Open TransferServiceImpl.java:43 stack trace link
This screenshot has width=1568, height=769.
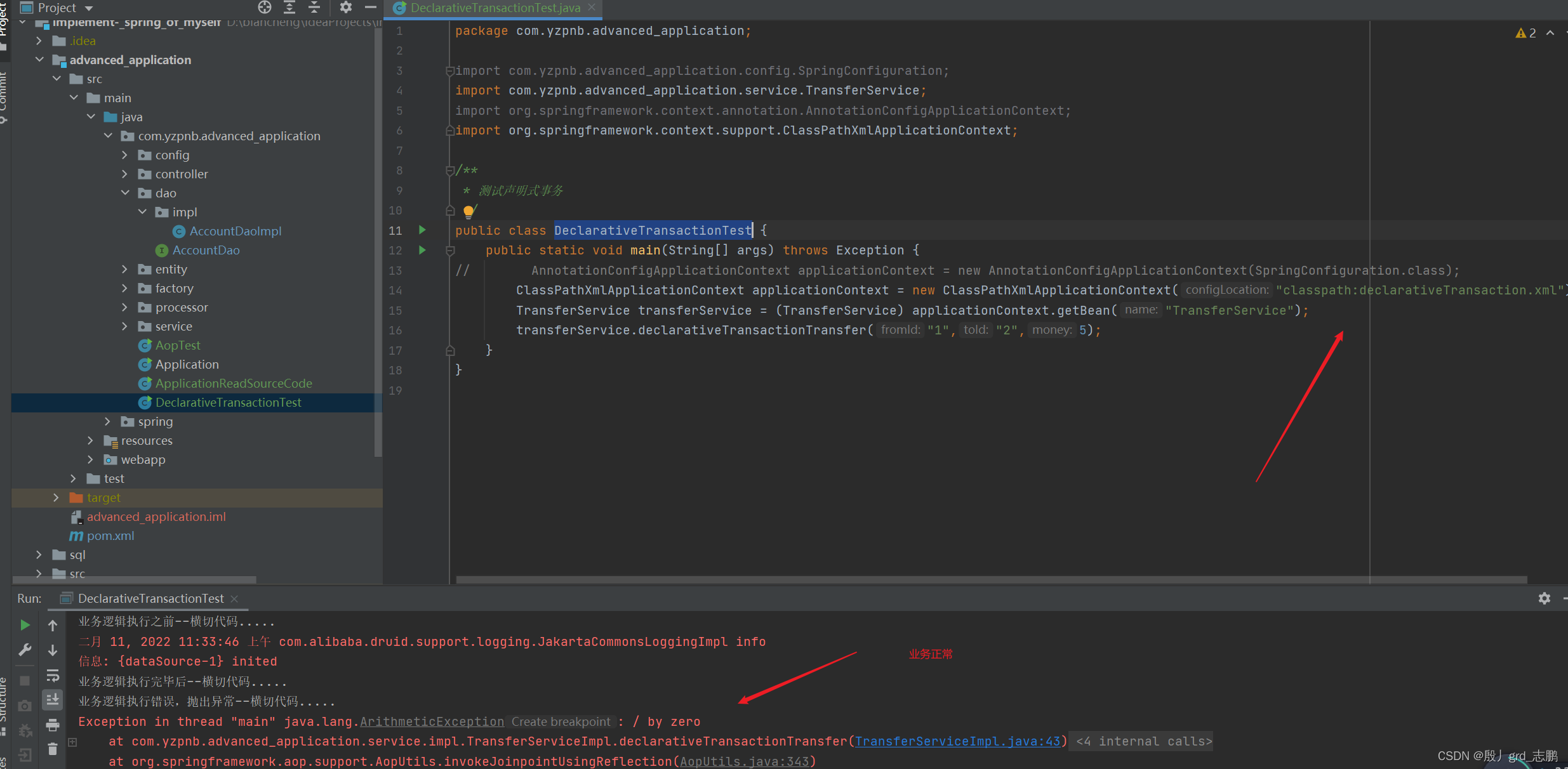(x=957, y=741)
